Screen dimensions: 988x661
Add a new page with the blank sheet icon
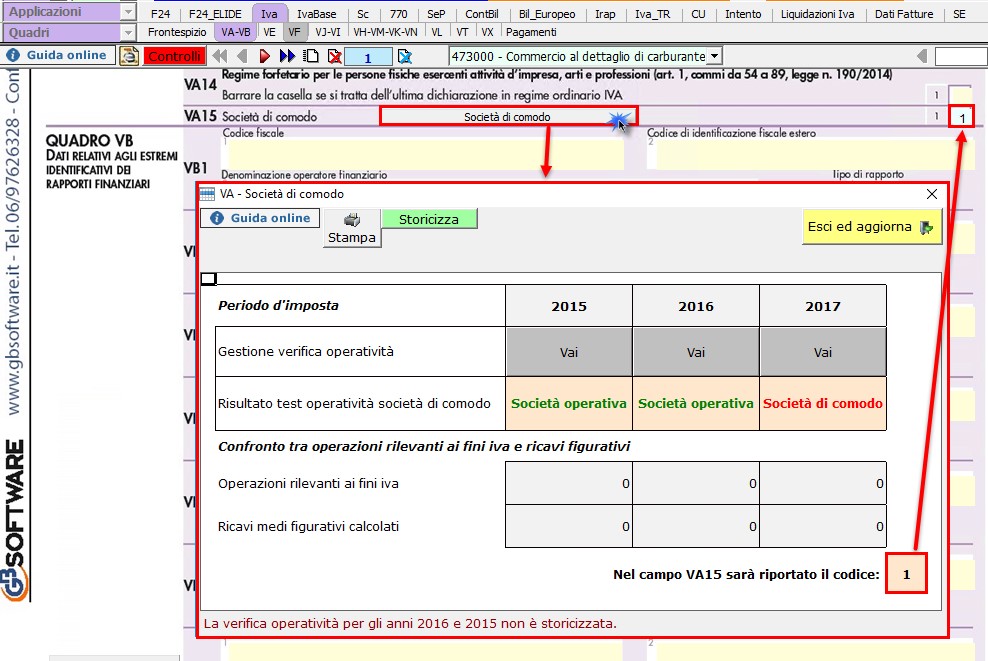[x=311, y=56]
